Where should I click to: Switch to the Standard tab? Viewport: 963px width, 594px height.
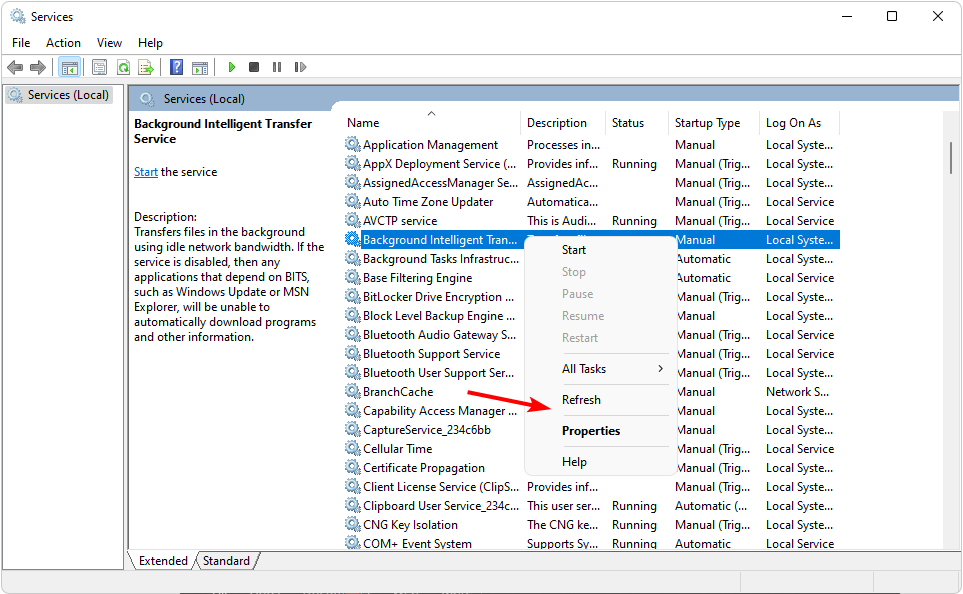[x=226, y=561]
